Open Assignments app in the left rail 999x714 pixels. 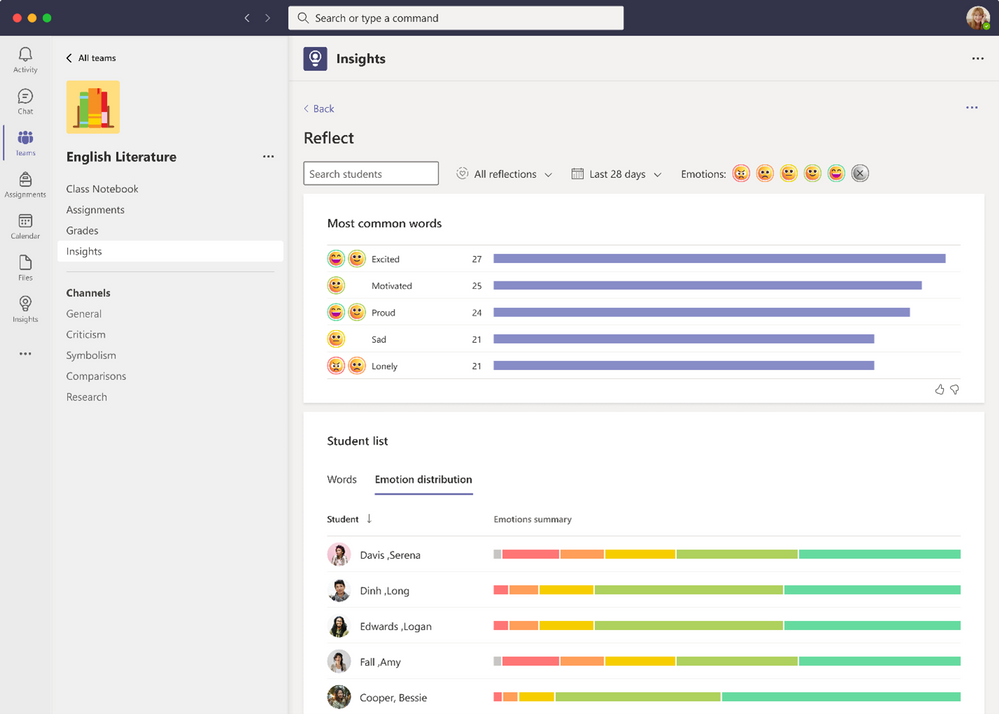click(x=25, y=184)
